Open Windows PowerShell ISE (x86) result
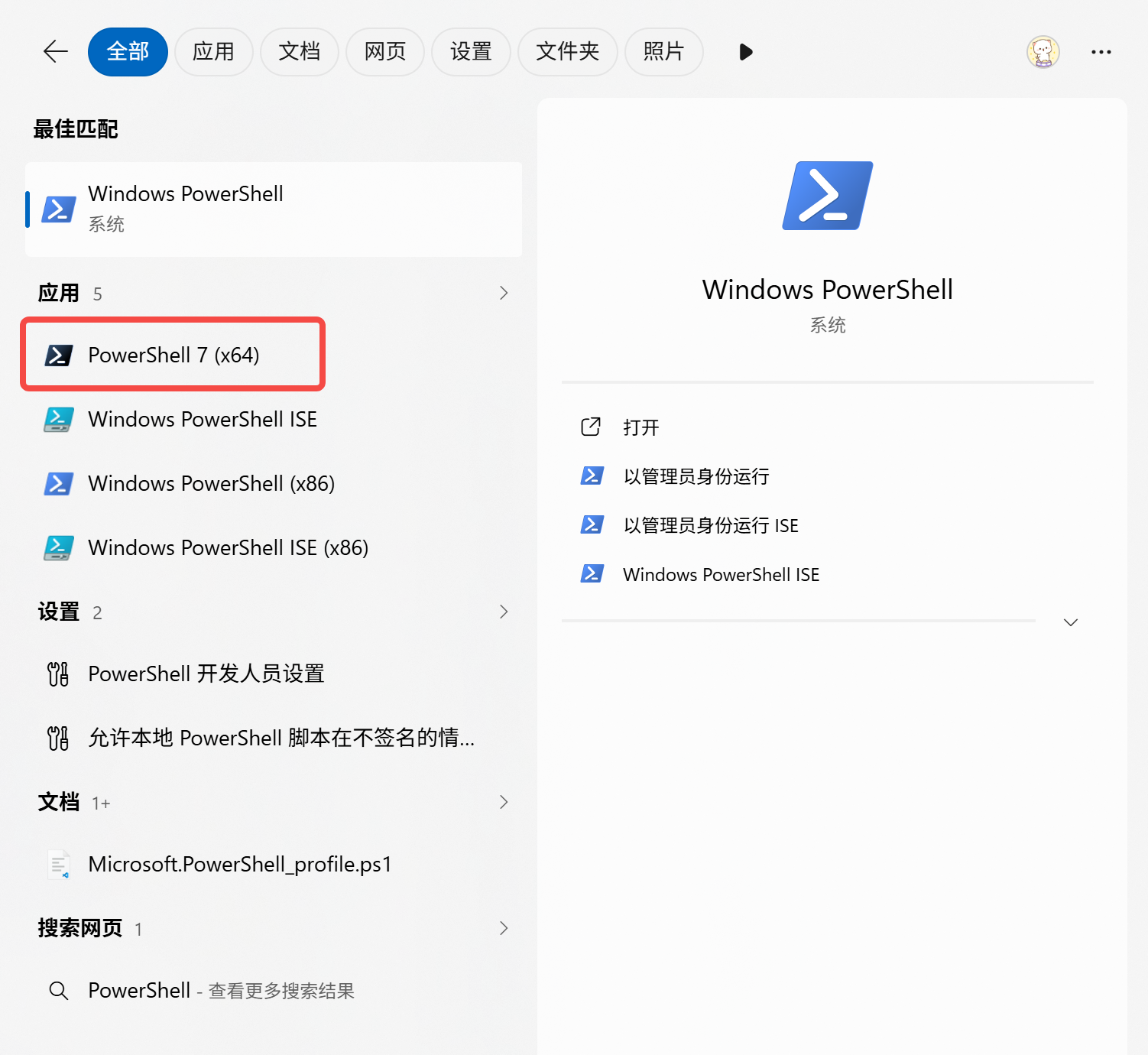The image size is (1148, 1055). click(274, 547)
